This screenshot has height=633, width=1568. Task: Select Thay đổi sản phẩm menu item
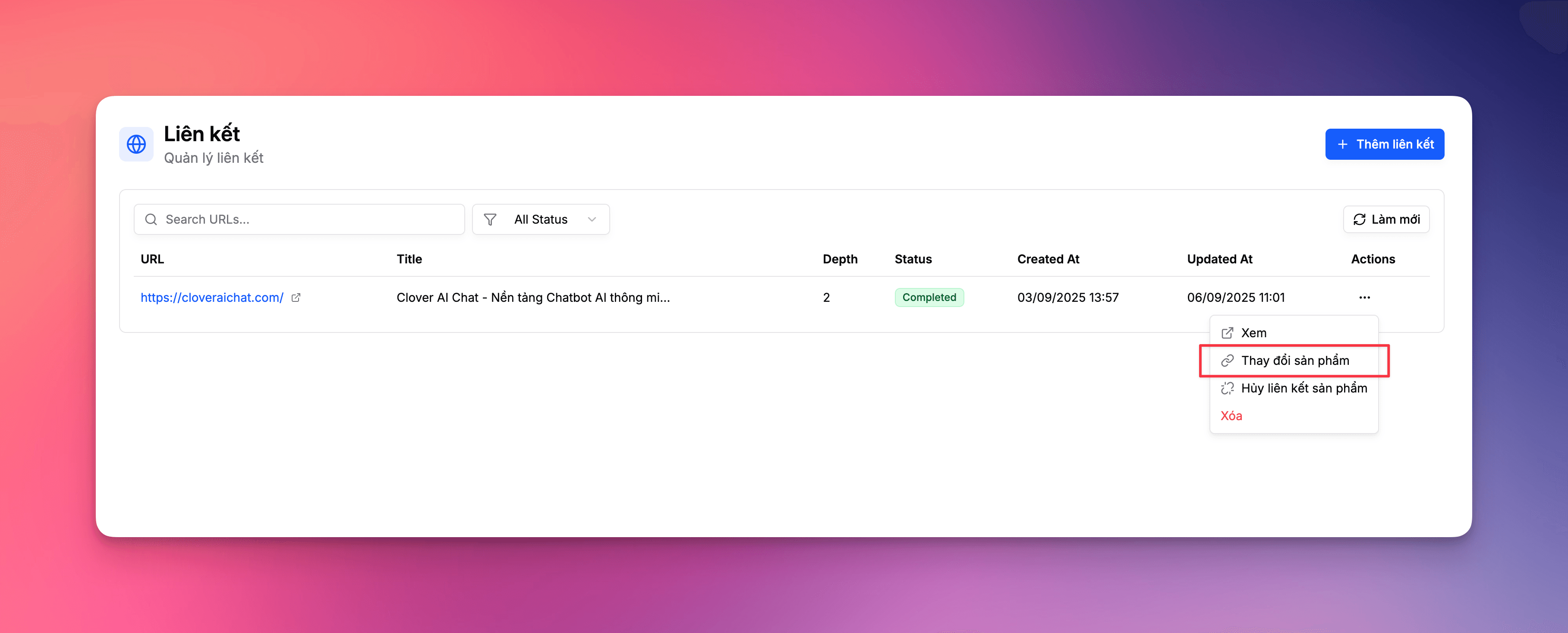click(x=1295, y=361)
